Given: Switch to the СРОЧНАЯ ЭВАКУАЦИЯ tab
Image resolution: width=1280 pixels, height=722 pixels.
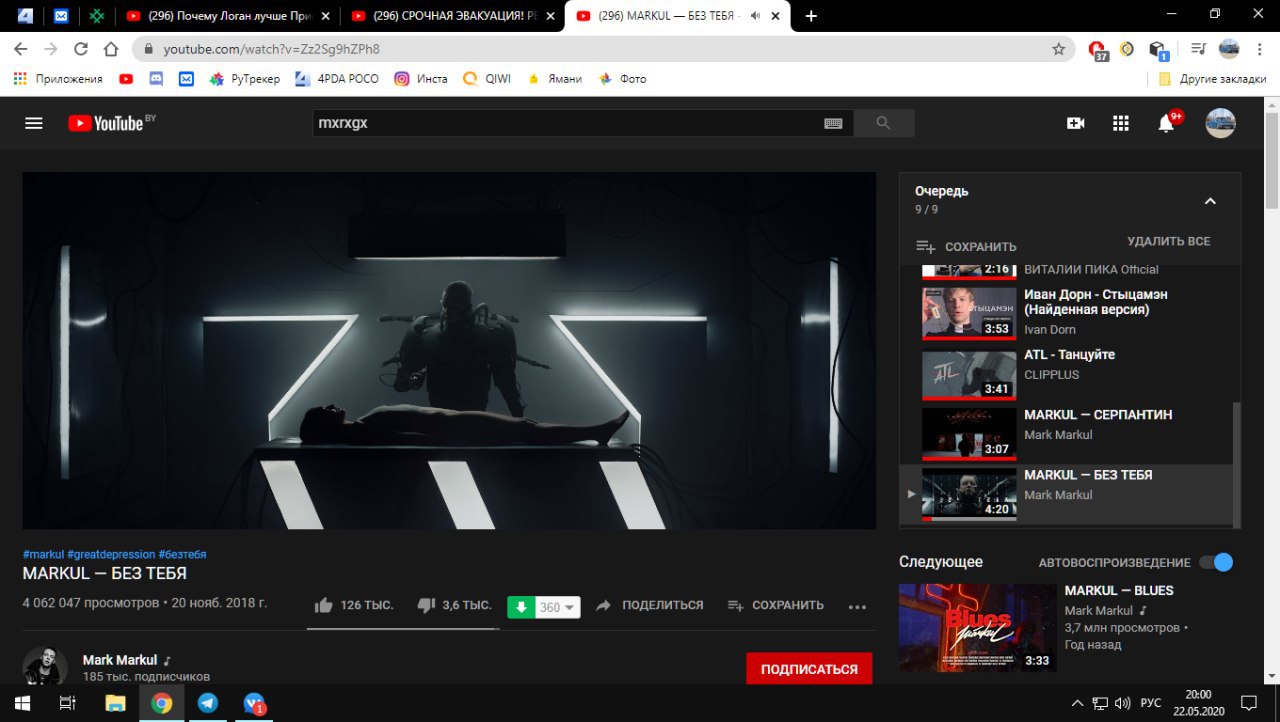Looking at the screenshot, I should coord(451,15).
